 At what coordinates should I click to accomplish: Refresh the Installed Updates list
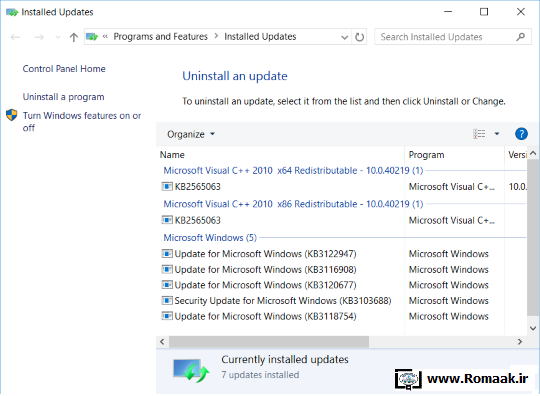(x=359, y=37)
